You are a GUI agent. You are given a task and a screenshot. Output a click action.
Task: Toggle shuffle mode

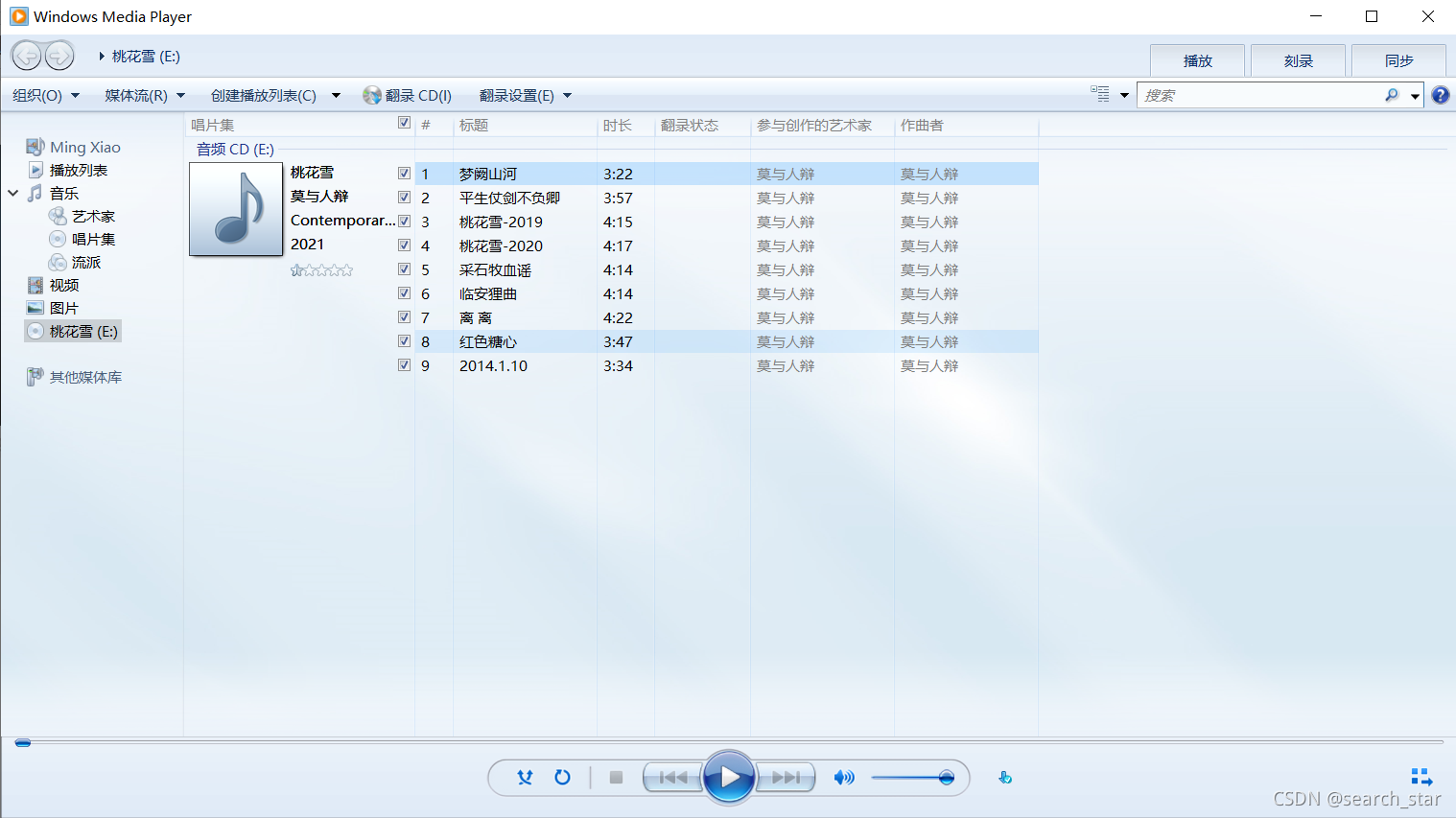525,778
